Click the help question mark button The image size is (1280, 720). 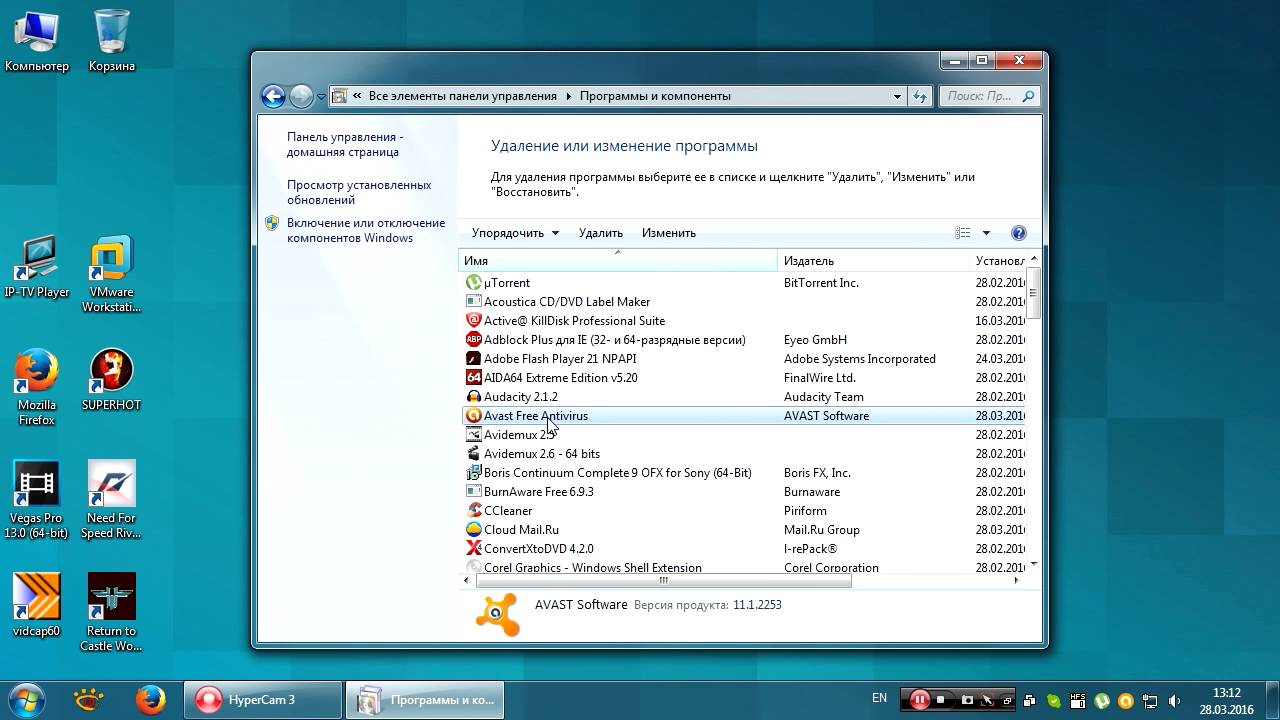1019,233
